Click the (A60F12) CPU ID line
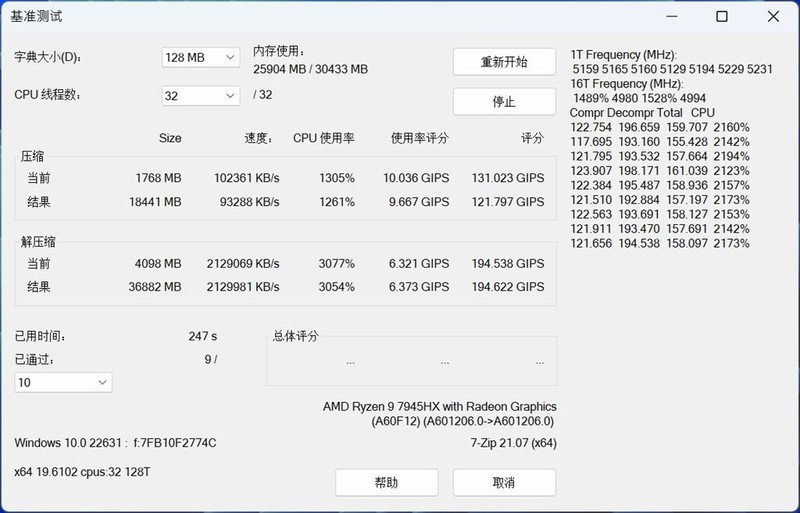 click(463, 421)
